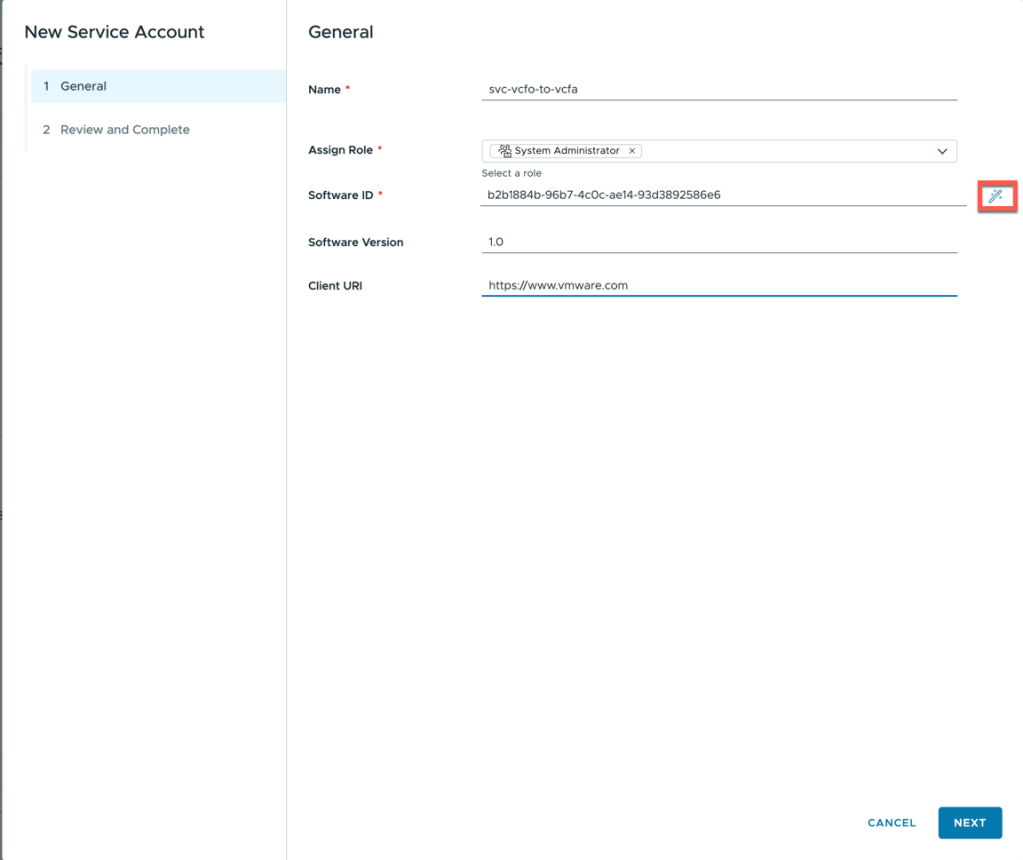Click the generate Software ID wand icon
This screenshot has height=860, width=1023.
pyautogui.click(x=995, y=196)
